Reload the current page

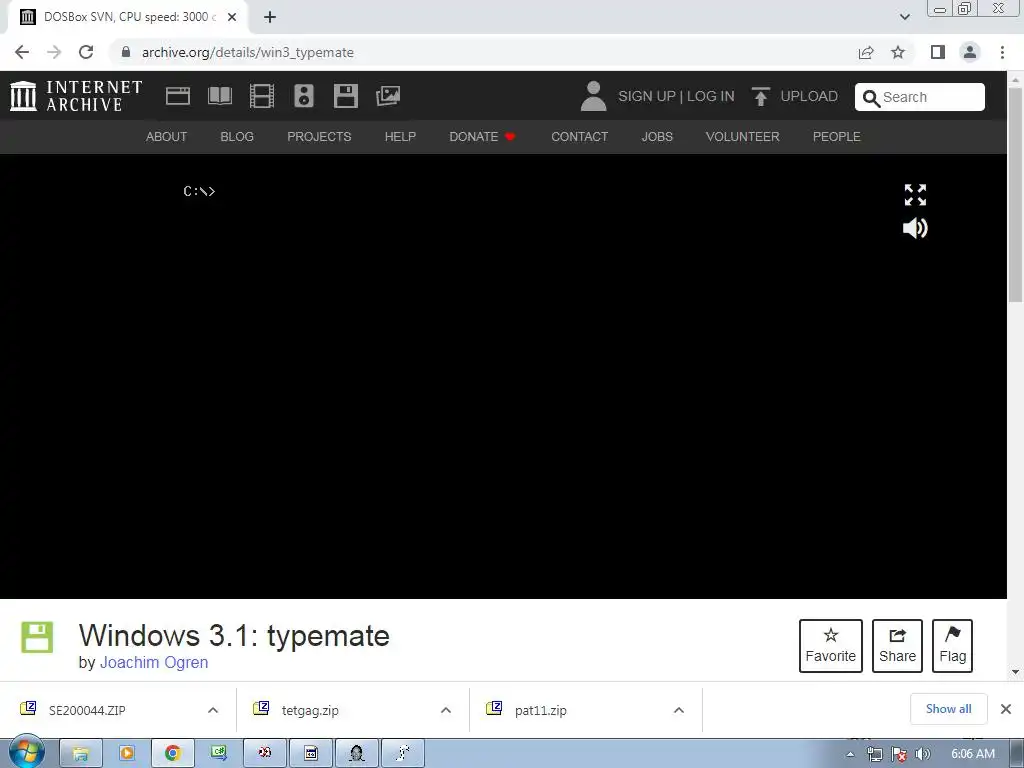coord(86,52)
